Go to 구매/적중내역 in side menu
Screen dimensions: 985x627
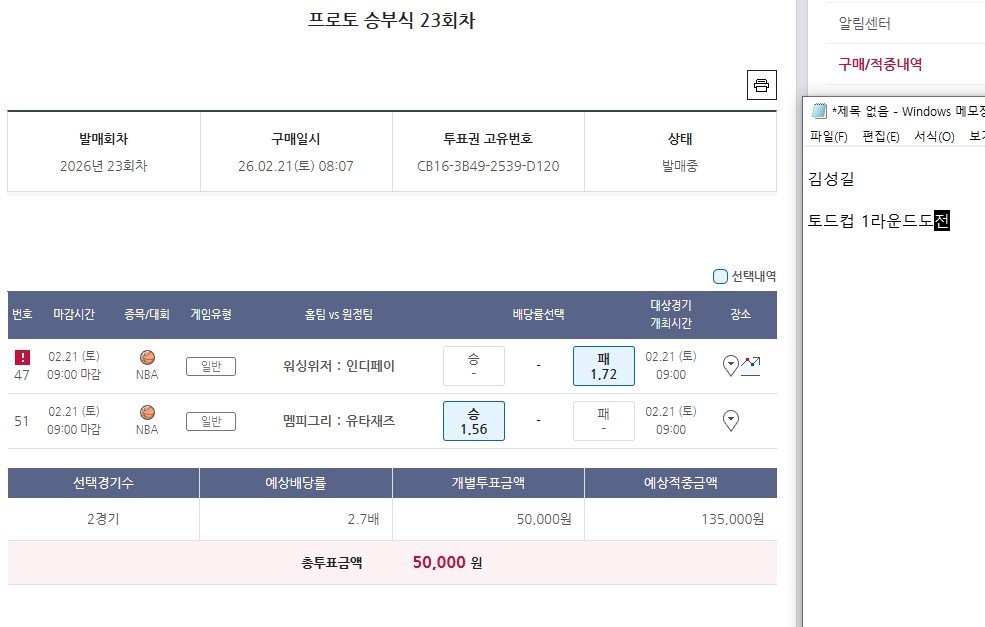(880, 64)
